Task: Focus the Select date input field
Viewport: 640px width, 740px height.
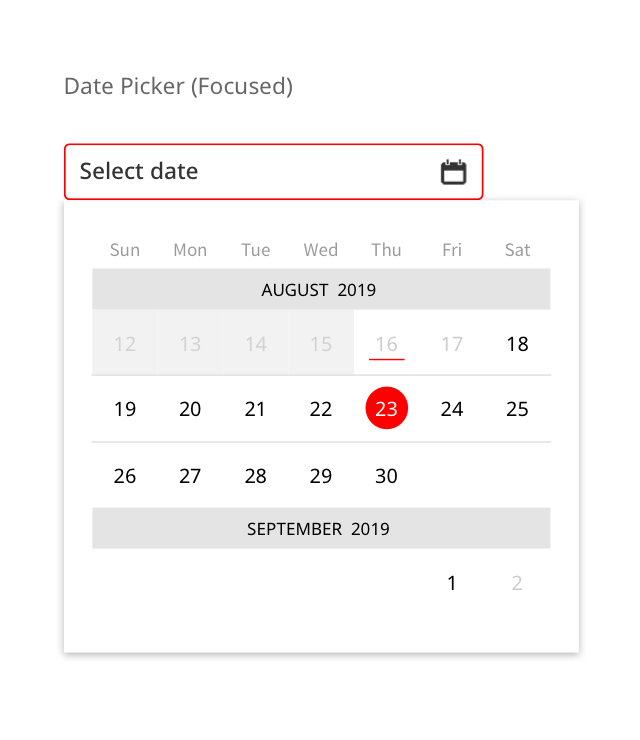Action: 250,172
